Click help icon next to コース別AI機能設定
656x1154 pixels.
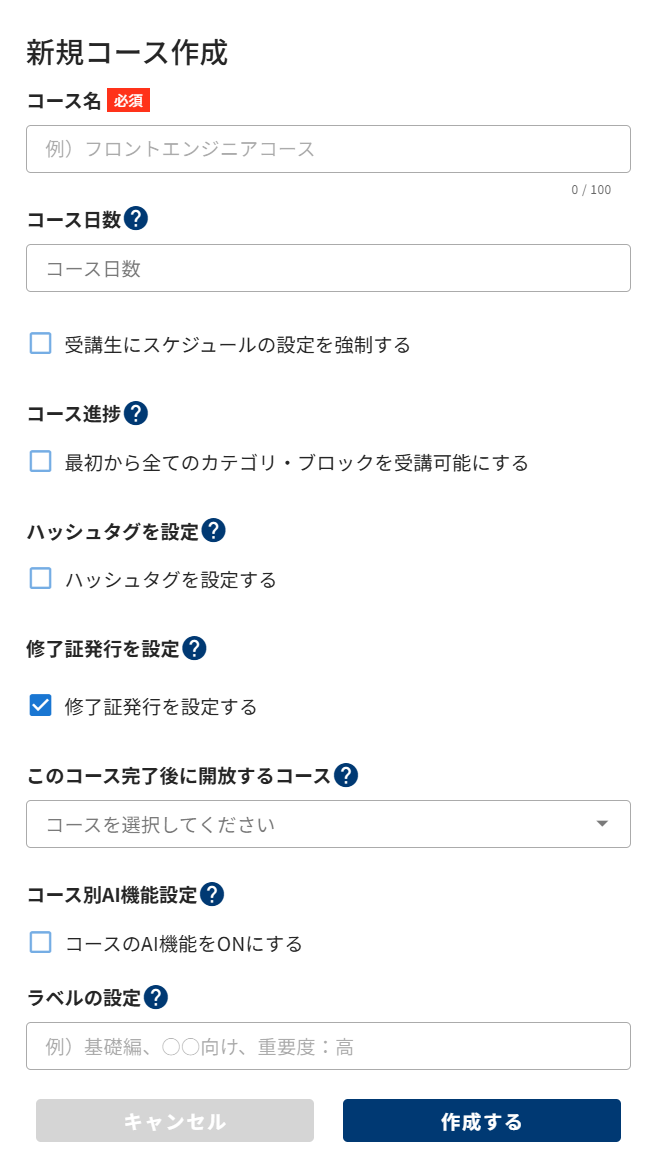pos(212,894)
